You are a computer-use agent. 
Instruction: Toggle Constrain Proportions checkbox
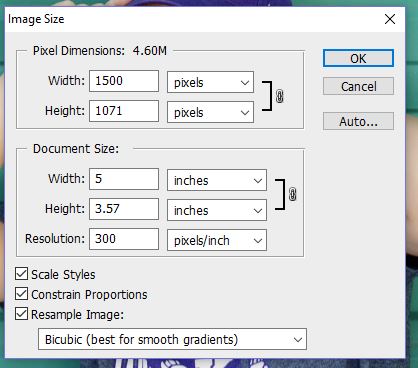(21, 294)
